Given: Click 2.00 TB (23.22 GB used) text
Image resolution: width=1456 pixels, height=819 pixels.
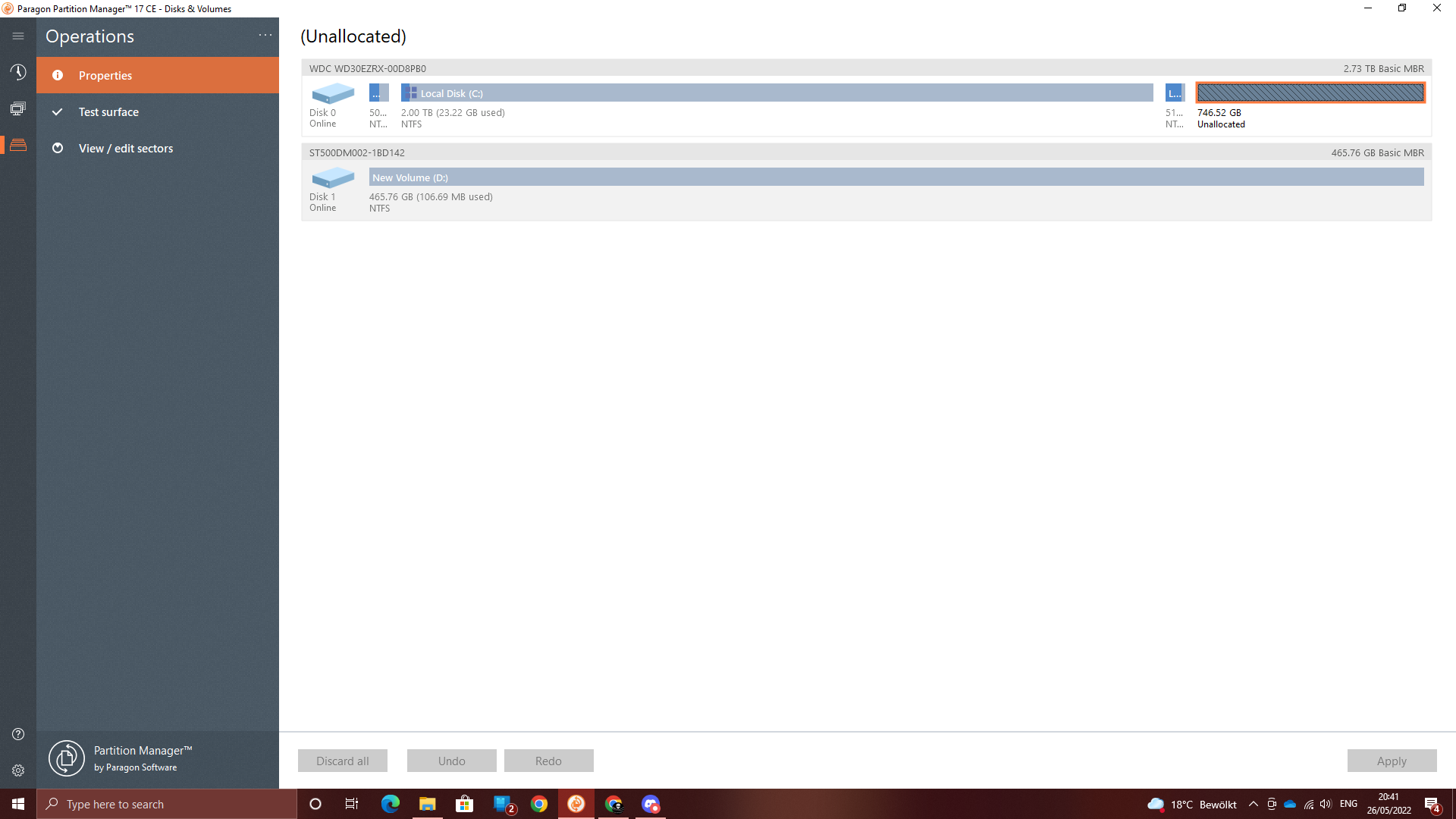Looking at the screenshot, I should coord(453,112).
